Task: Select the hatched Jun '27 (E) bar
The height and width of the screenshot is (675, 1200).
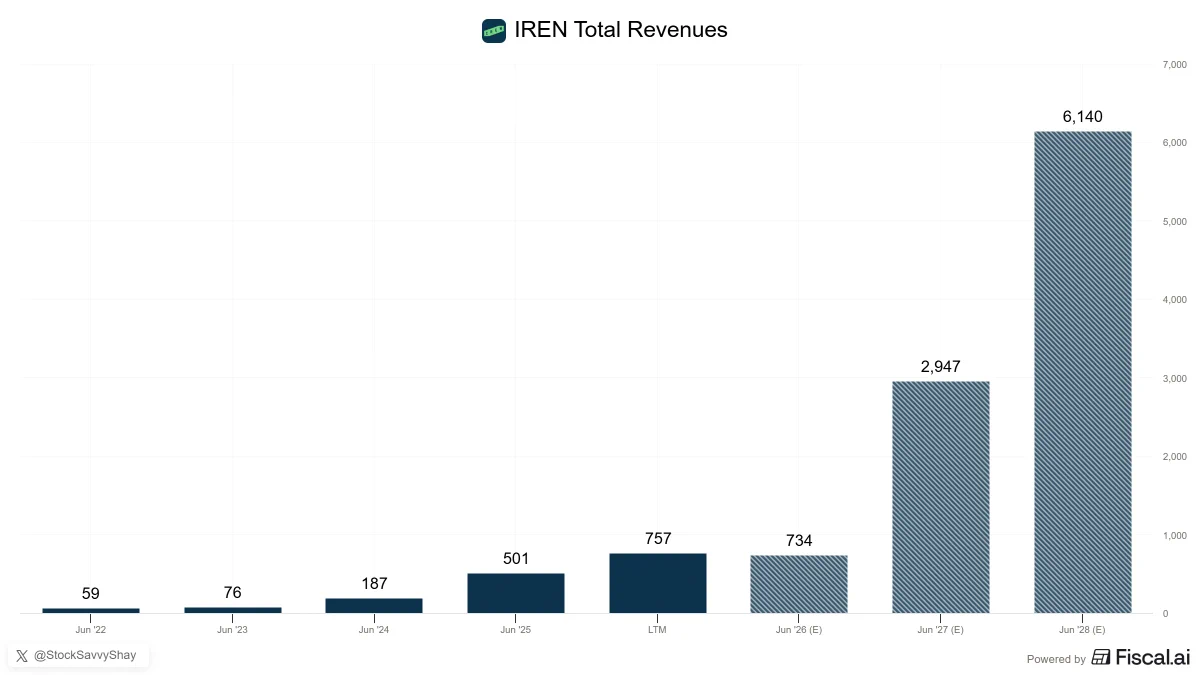Action: (941, 497)
